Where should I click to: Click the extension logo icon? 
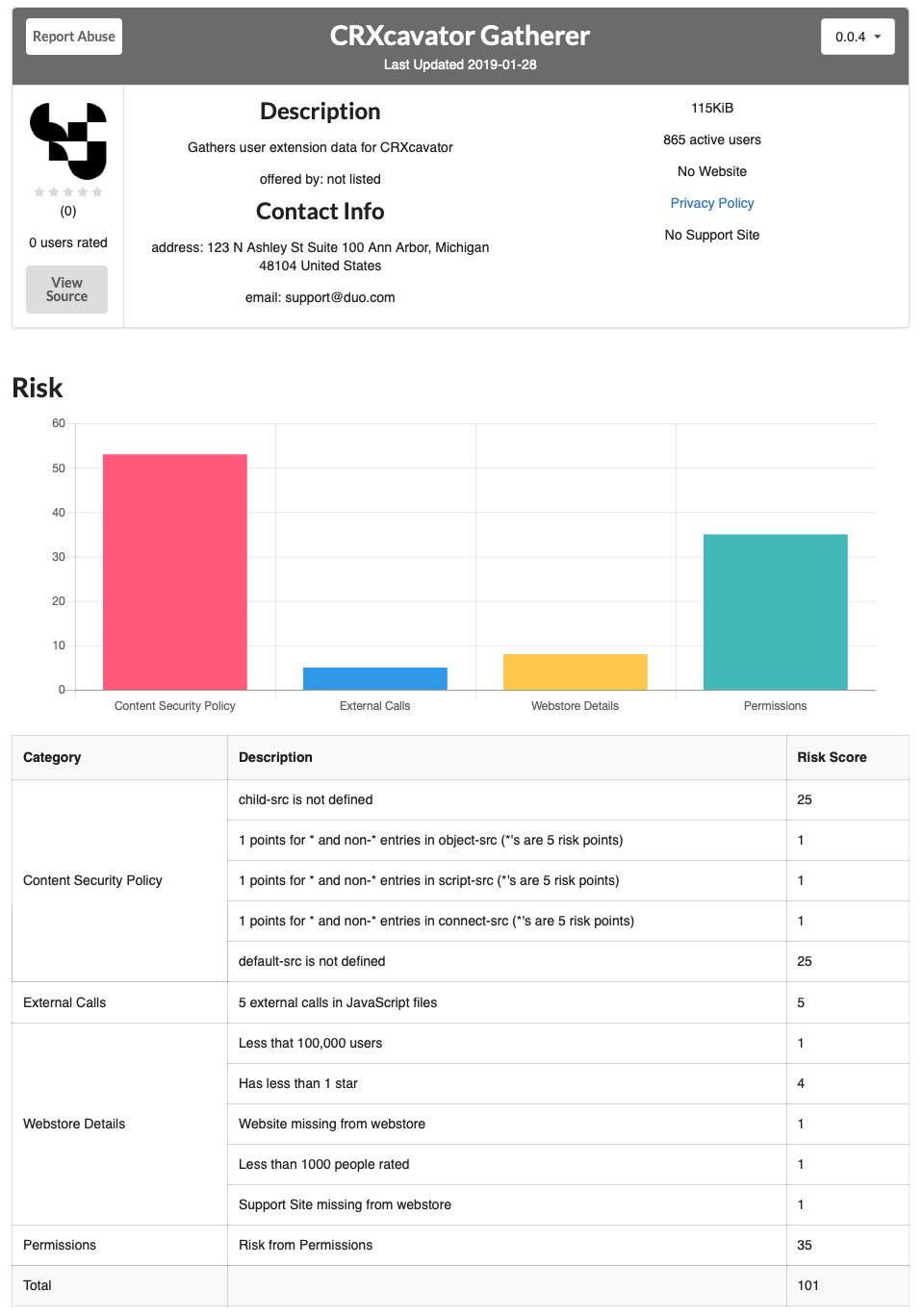68,140
